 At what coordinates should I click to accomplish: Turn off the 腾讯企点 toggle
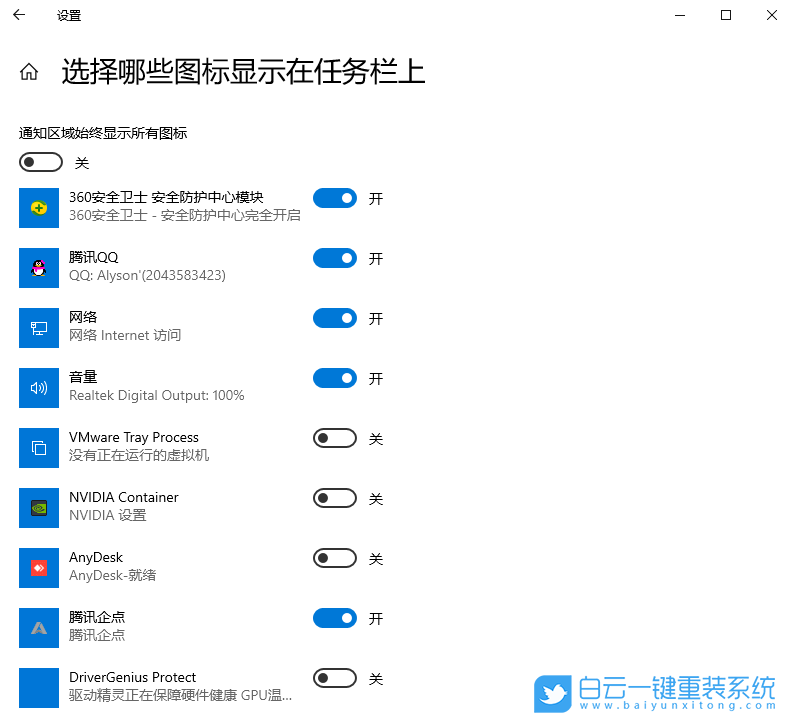tap(335, 618)
